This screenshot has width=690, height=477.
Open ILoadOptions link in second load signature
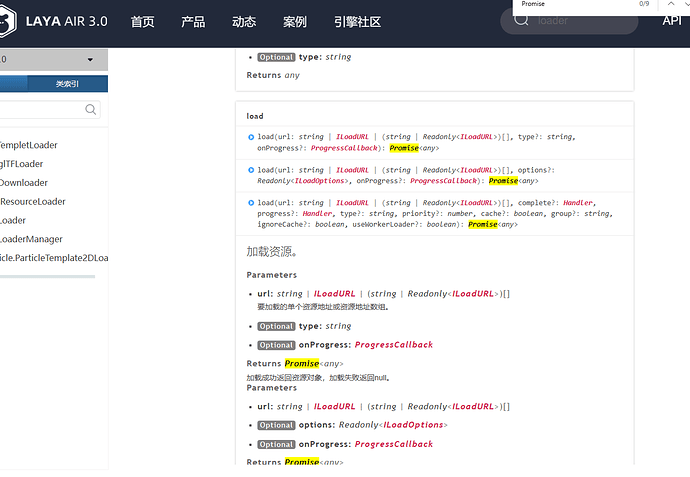(319, 180)
